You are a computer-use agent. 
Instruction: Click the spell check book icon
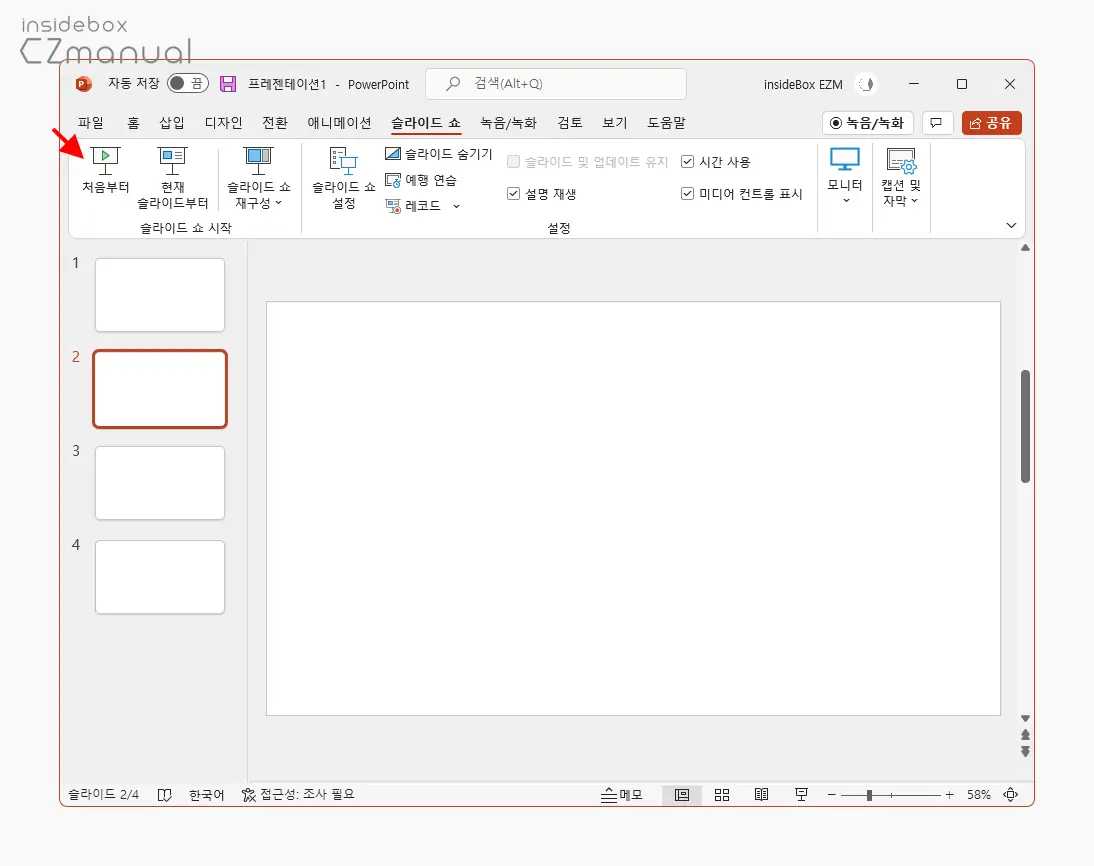click(x=165, y=795)
